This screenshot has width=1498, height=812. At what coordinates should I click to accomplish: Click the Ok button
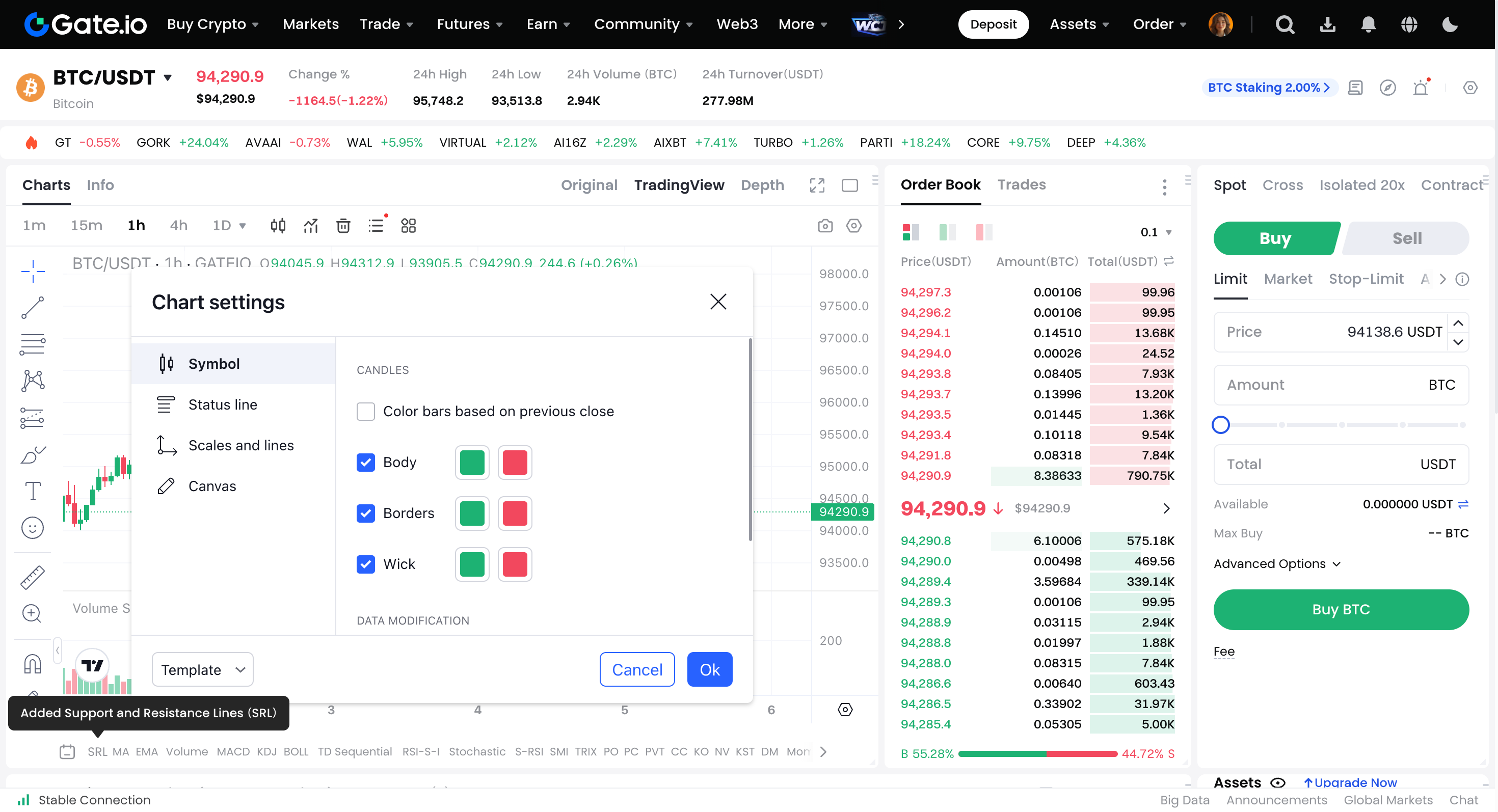pos(709,669)
